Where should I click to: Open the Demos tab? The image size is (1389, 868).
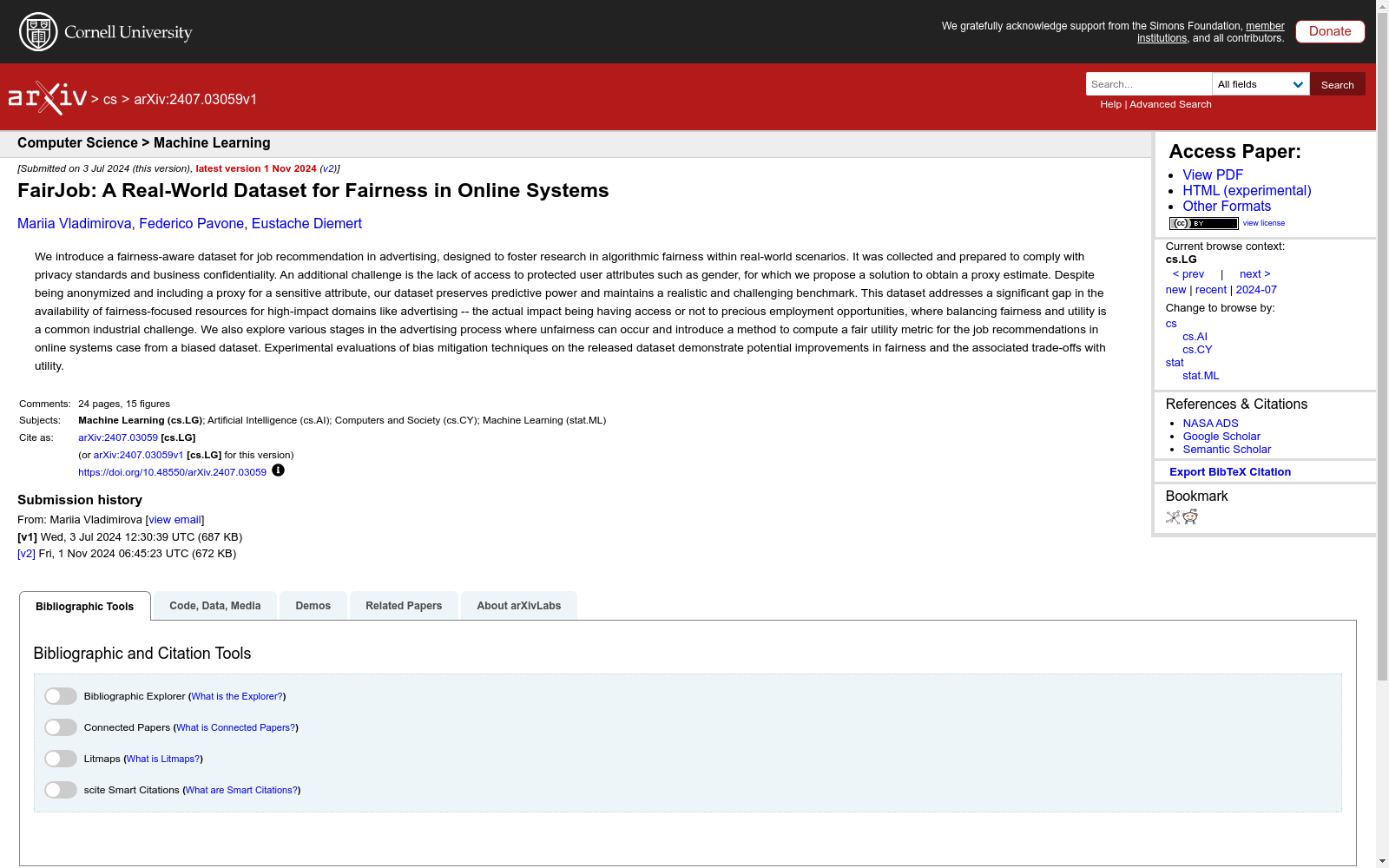coord(313,606)
